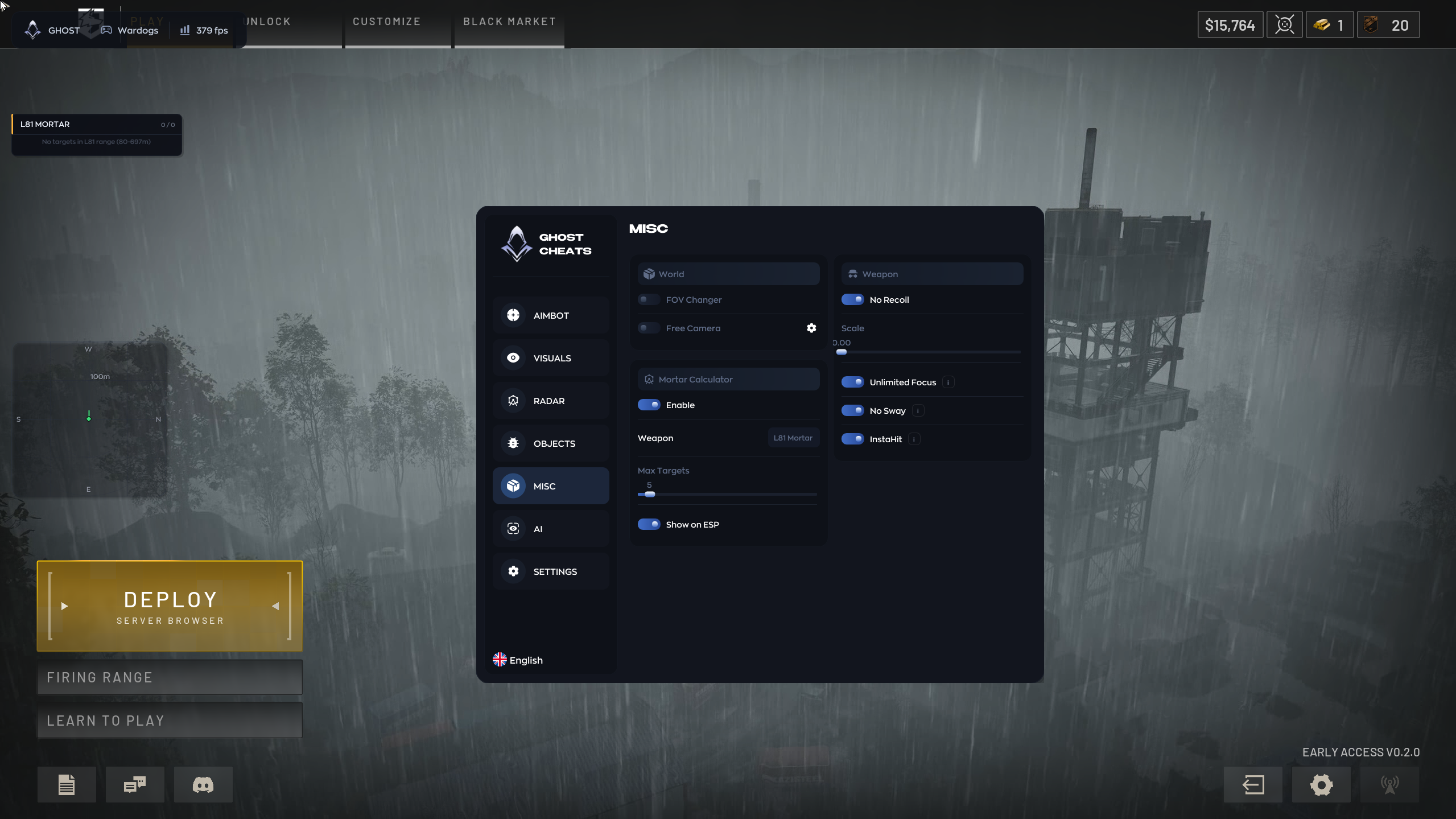Turn off Show on ESP toggle

coord(649,524)
